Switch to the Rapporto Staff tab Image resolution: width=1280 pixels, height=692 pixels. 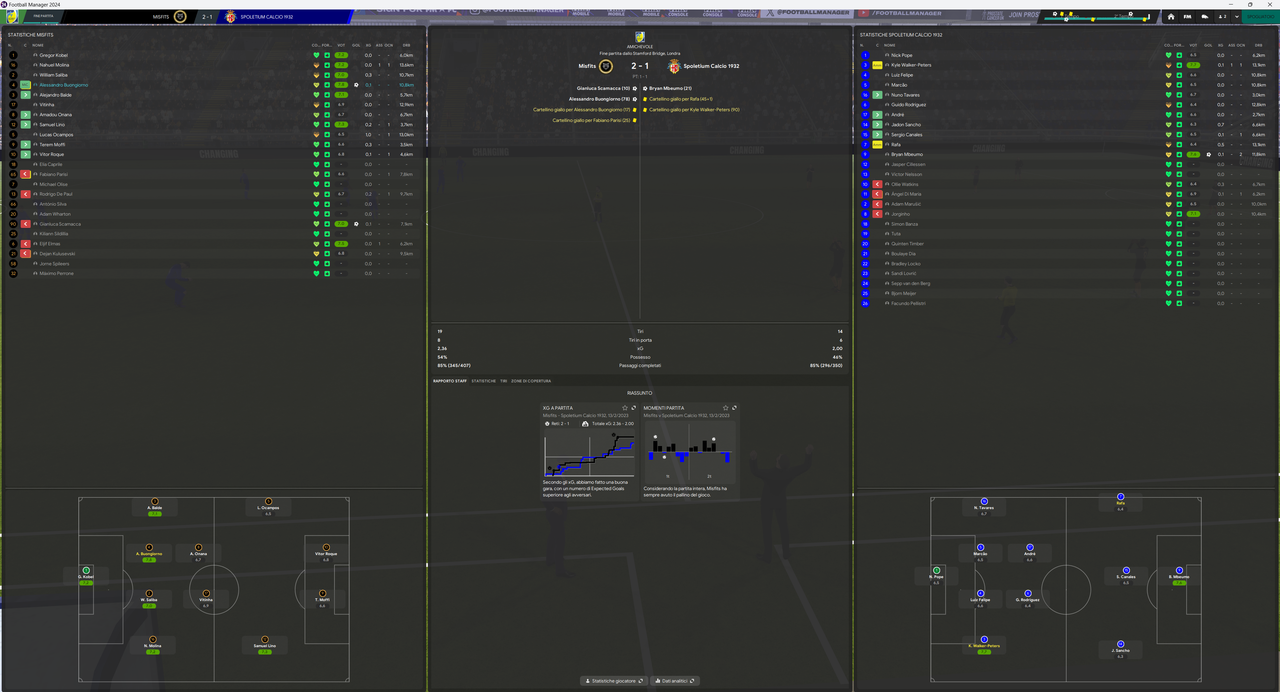click(x=449, y=381)
